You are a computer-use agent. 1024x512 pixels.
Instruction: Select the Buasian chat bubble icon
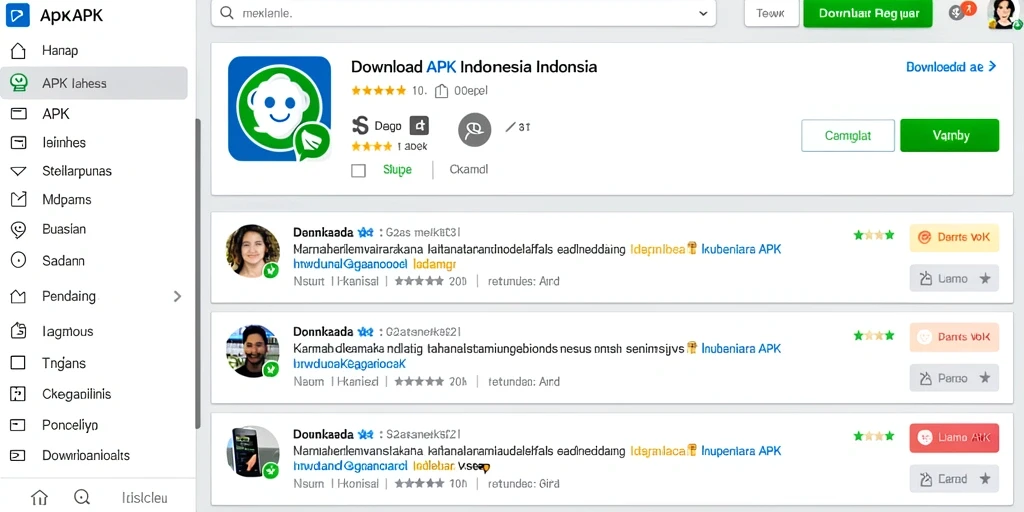[18, 229]
